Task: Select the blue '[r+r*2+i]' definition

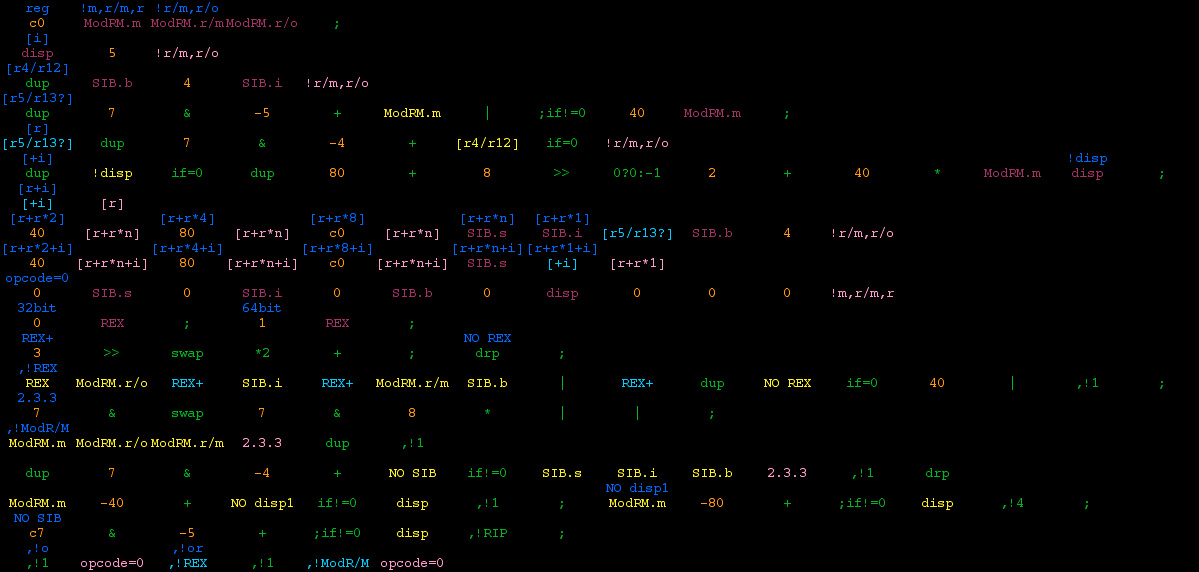Action: (37, 249)
